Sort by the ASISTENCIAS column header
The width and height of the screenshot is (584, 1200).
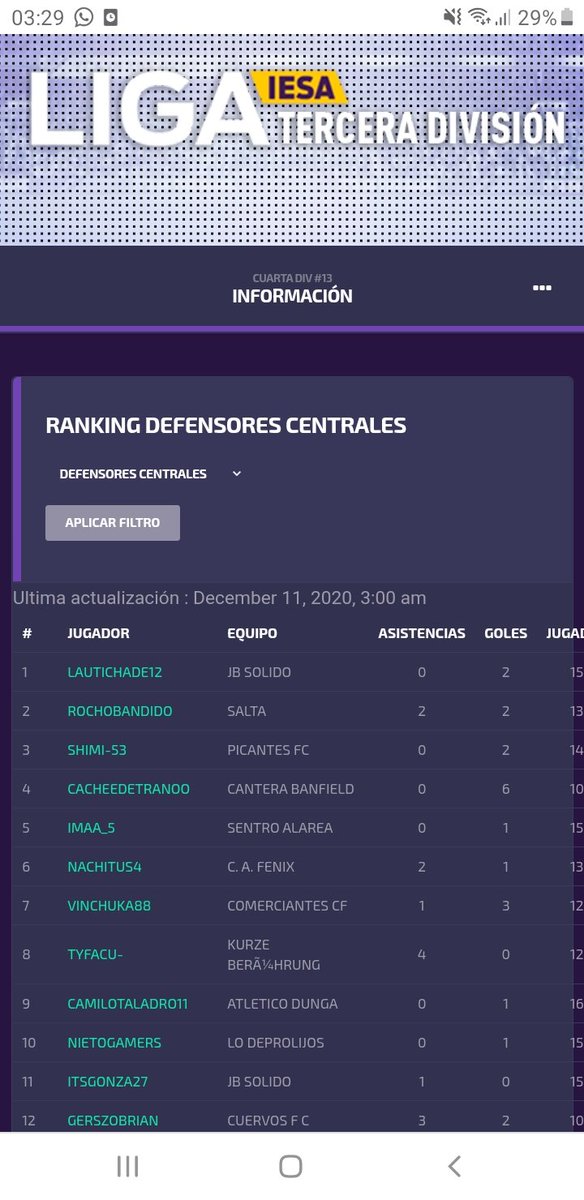tap(421, 633)
